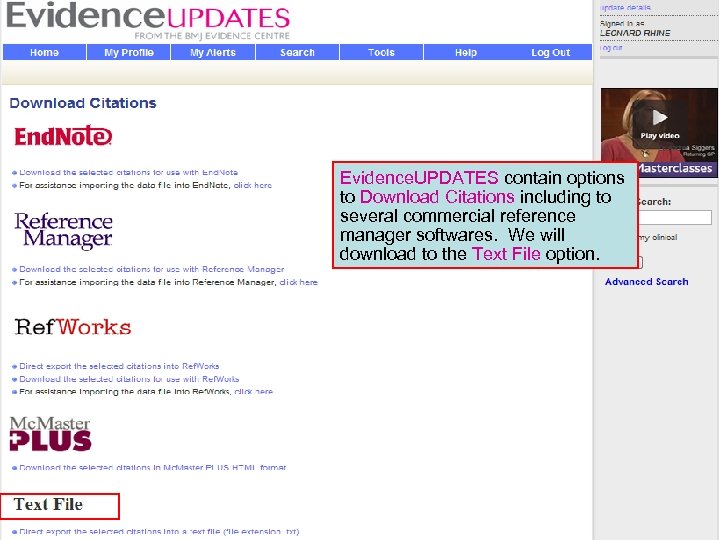Go to My Profile
The image size is (720, 540).
click(129, 52)
